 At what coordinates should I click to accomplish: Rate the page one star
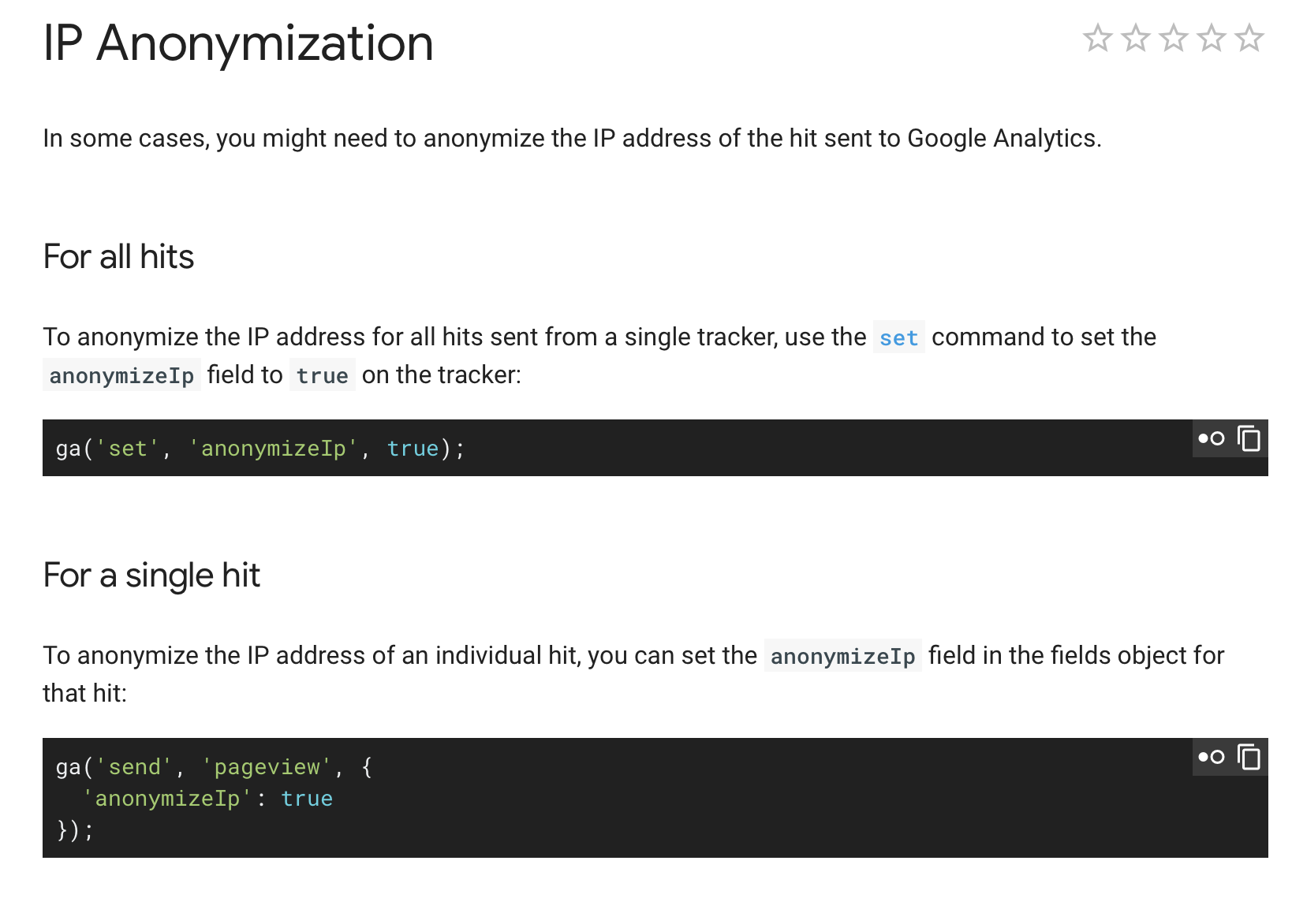[x=1097, y=38]
